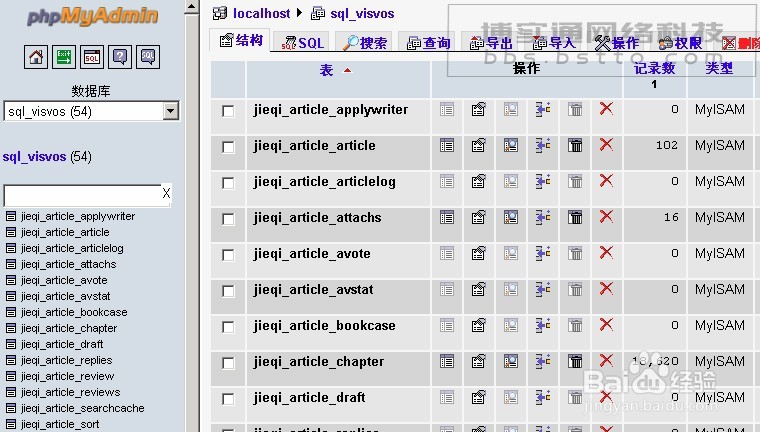Open phpMyAdmin documentation help icon
Screen dimensions: 760x432
tap(120, 57)
